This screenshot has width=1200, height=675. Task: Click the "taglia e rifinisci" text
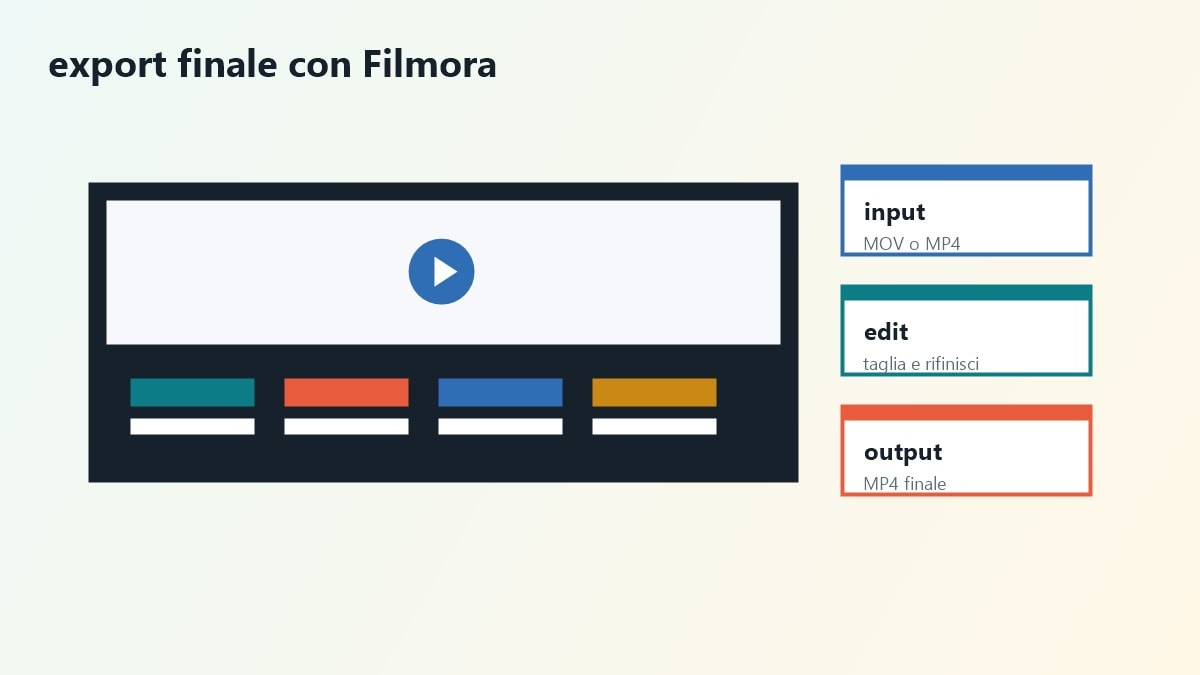[x=921, y=364]
